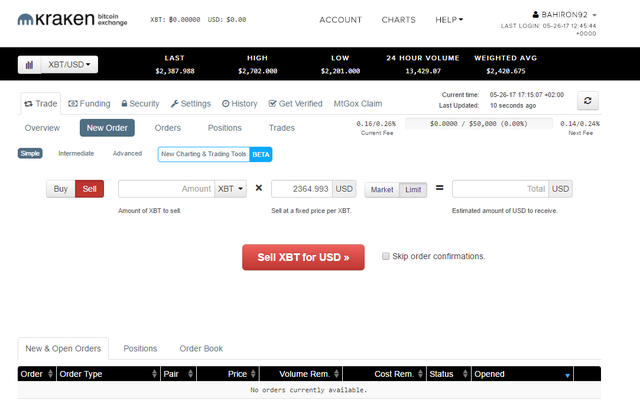Sort table by Volume Rem. column

point(301,374)
